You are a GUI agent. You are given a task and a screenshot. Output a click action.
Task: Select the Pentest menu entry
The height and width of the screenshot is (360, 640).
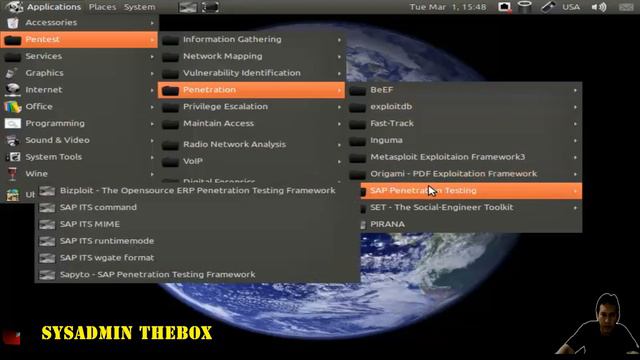click(x=79, y=40)
